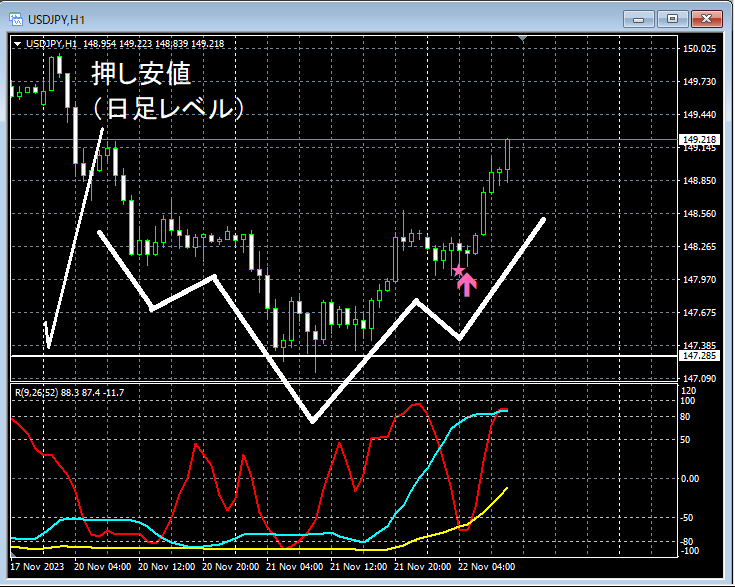Select the current price label 149.218
Viewport: 735px width, 587px height.
click(699, 139)
